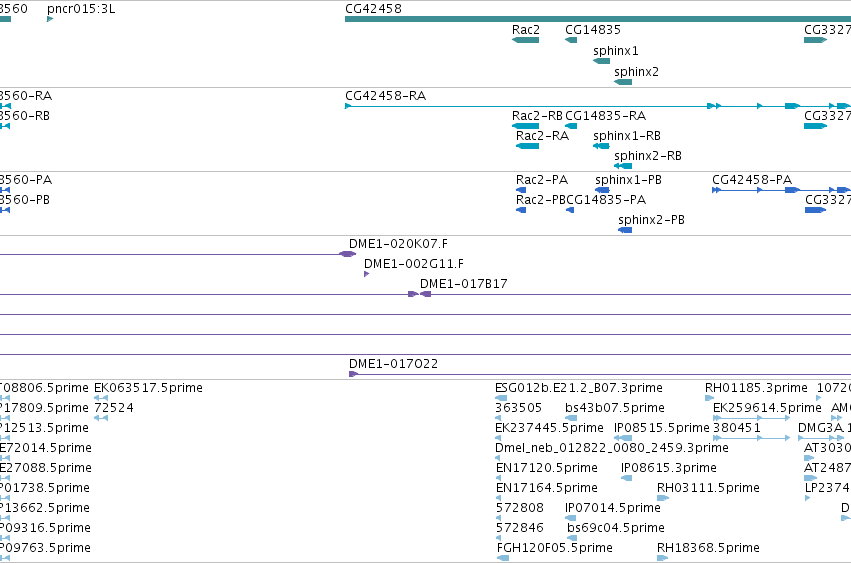Click the DME1-020K07.F clone end
The image size is (851, 563).
(347, 254)
